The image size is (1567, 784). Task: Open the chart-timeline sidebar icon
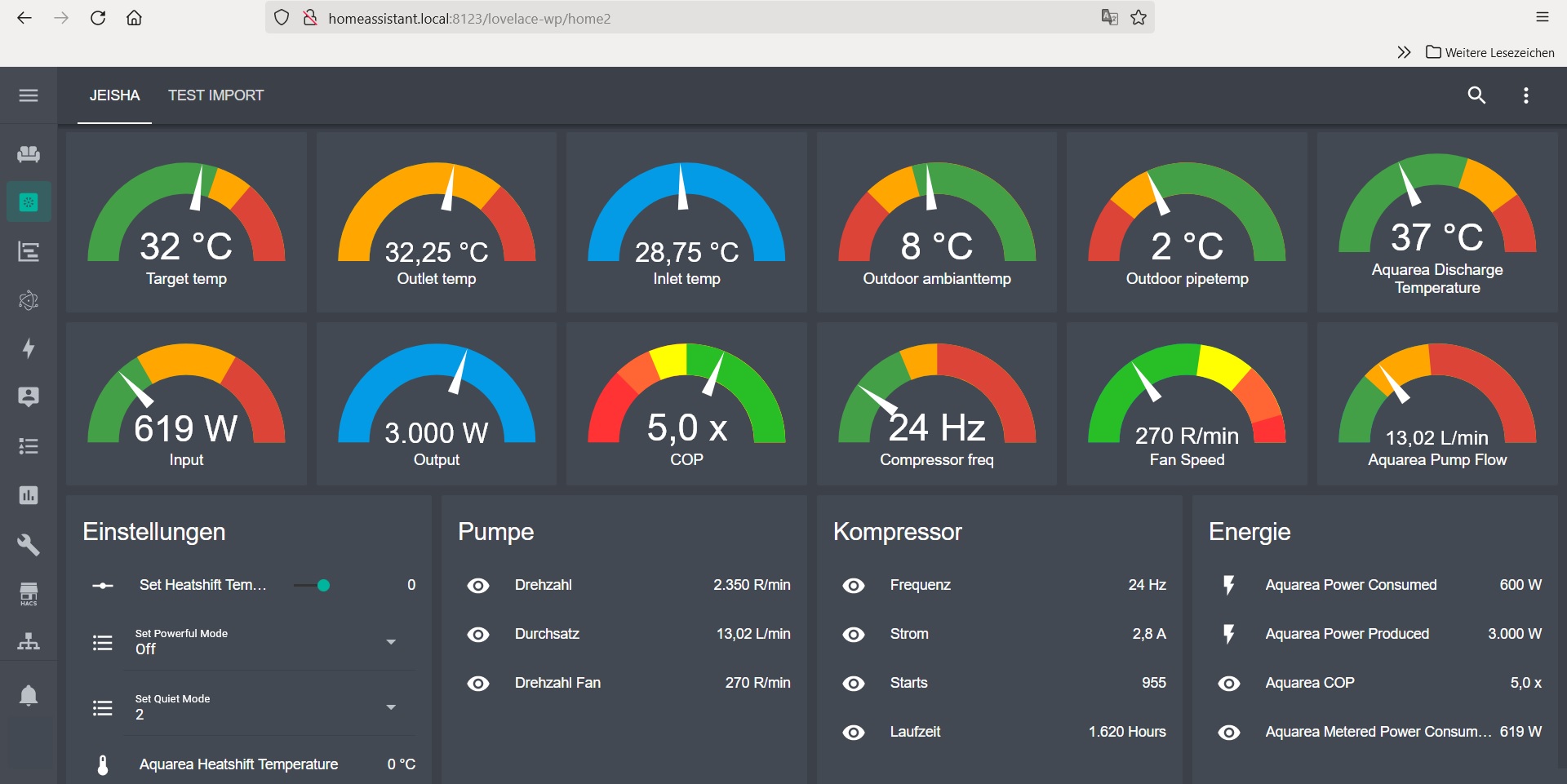29,251
